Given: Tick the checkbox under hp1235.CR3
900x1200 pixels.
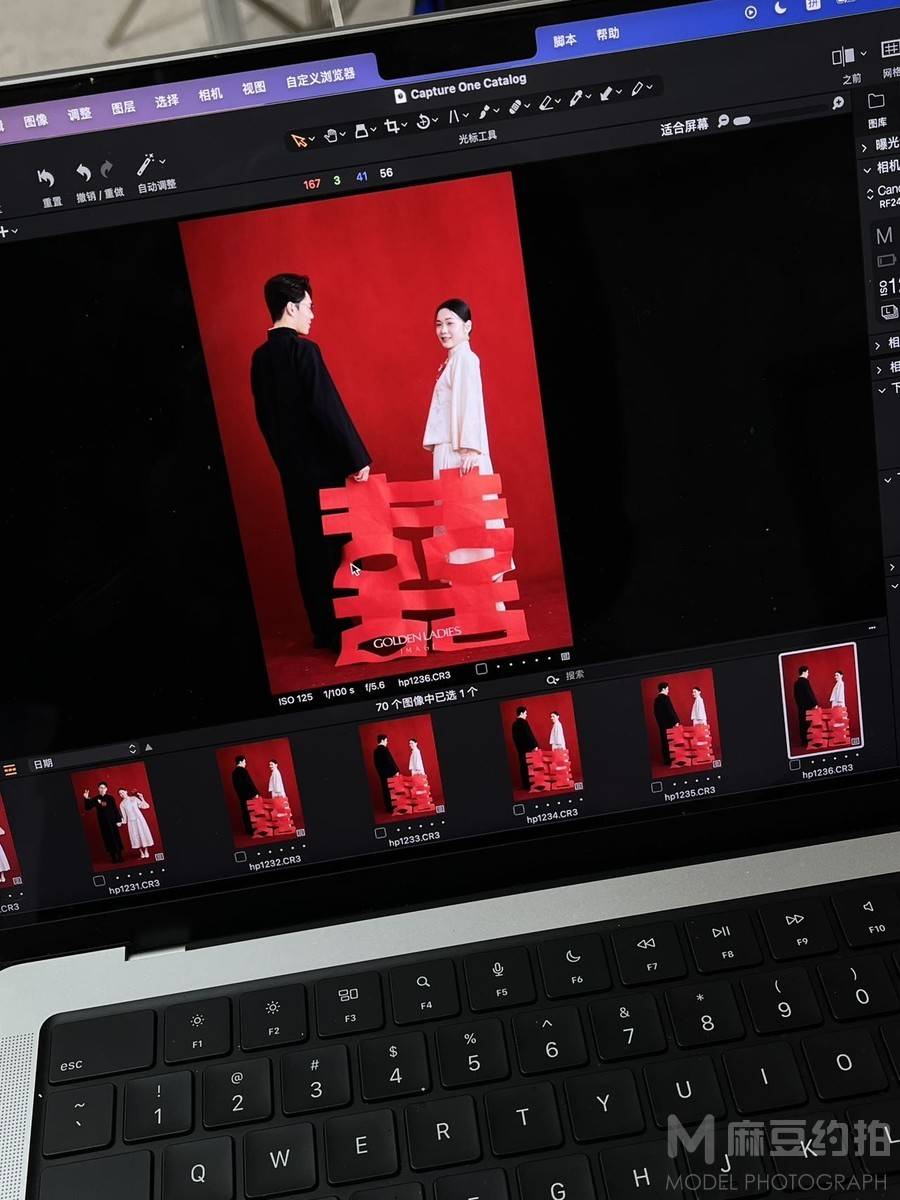Looking at the screenshot, I should tap(657, 786).
